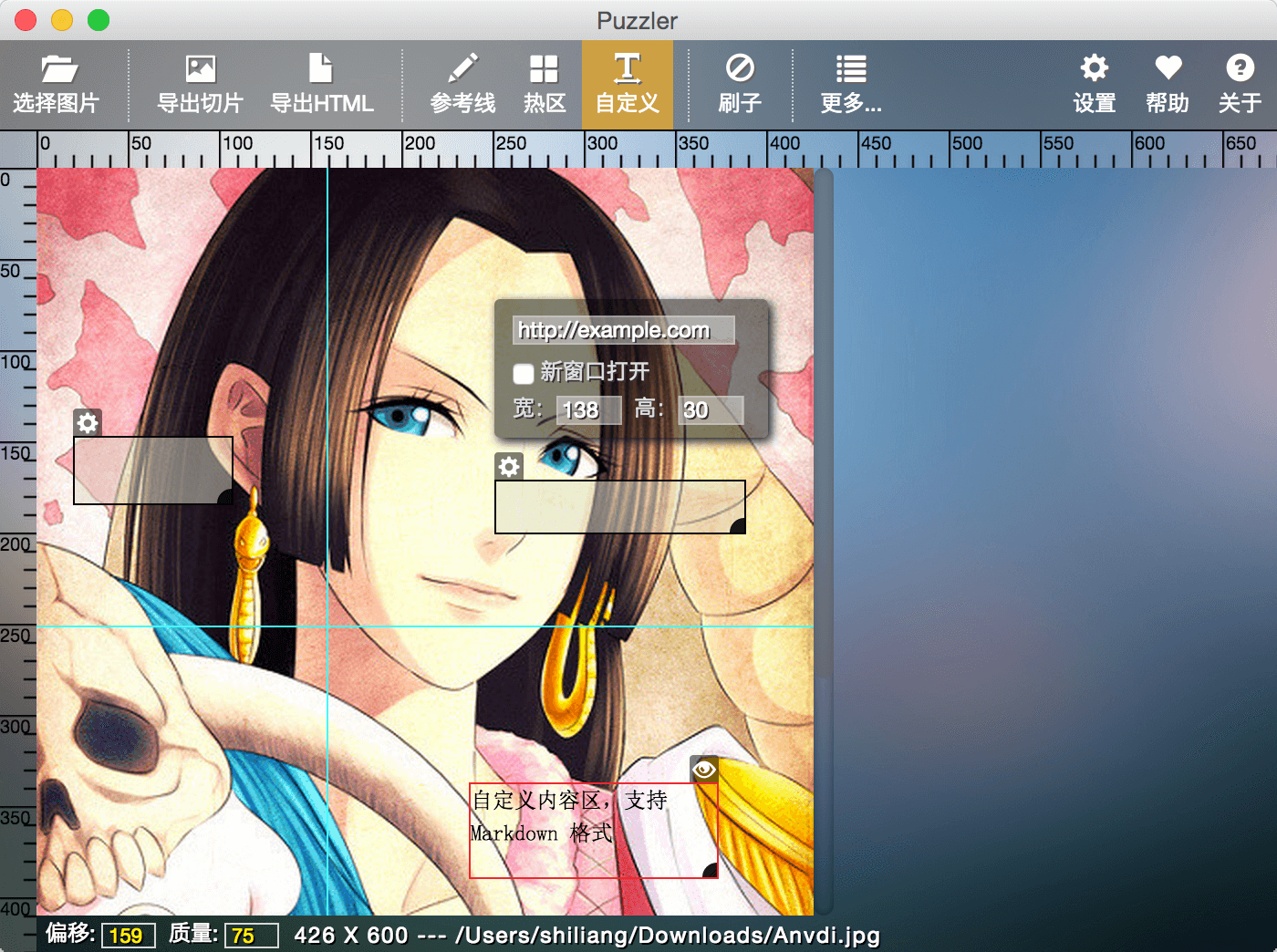1277x952 pixels.
Task: Click the 426 X 600 dimensions text
Action: (x=351, y=936)
